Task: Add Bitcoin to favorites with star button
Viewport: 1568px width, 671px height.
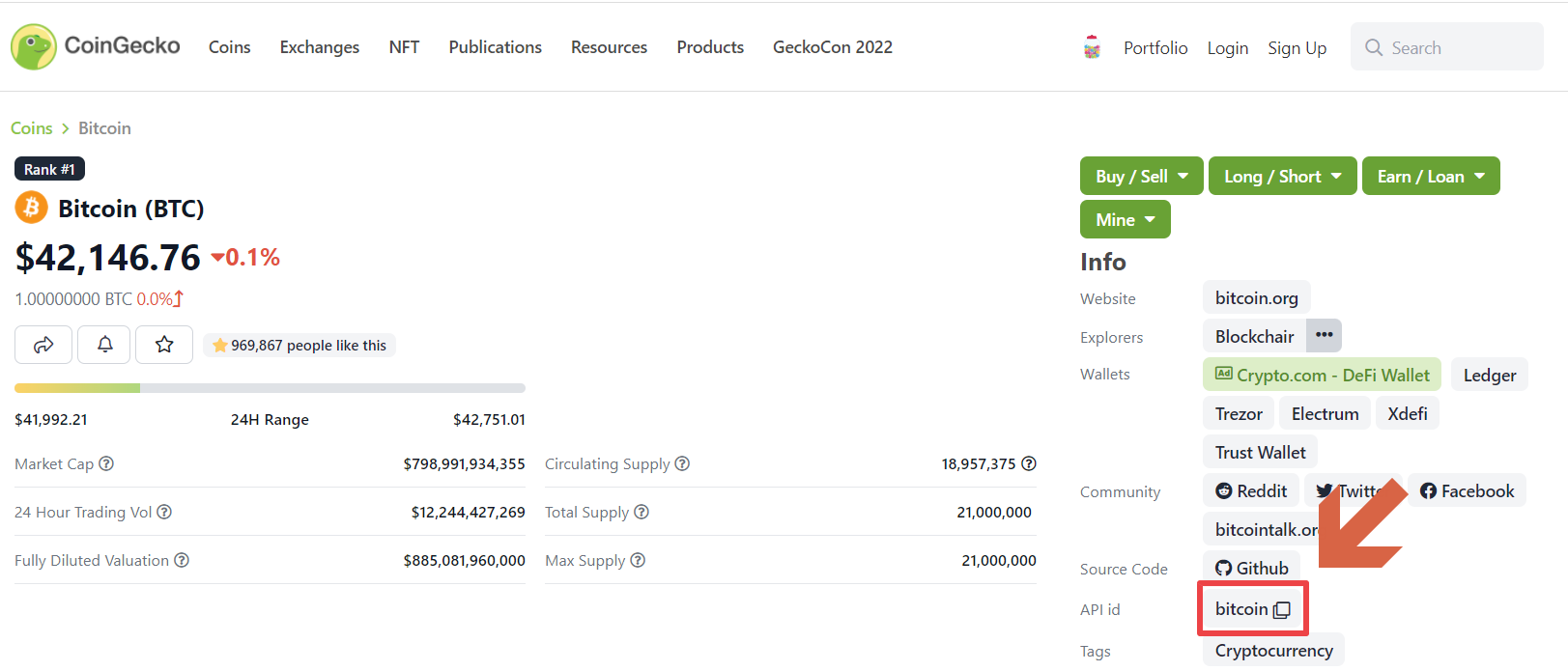Action: pos(164,345)
